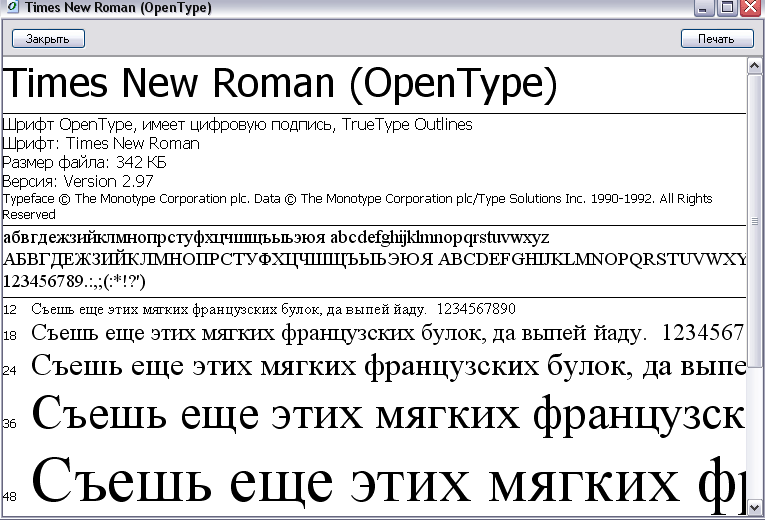Screen dimensions: 765x520
Task: Click the scrollbar up arrow
Action: pyautogui.click(x=754, y=65)
